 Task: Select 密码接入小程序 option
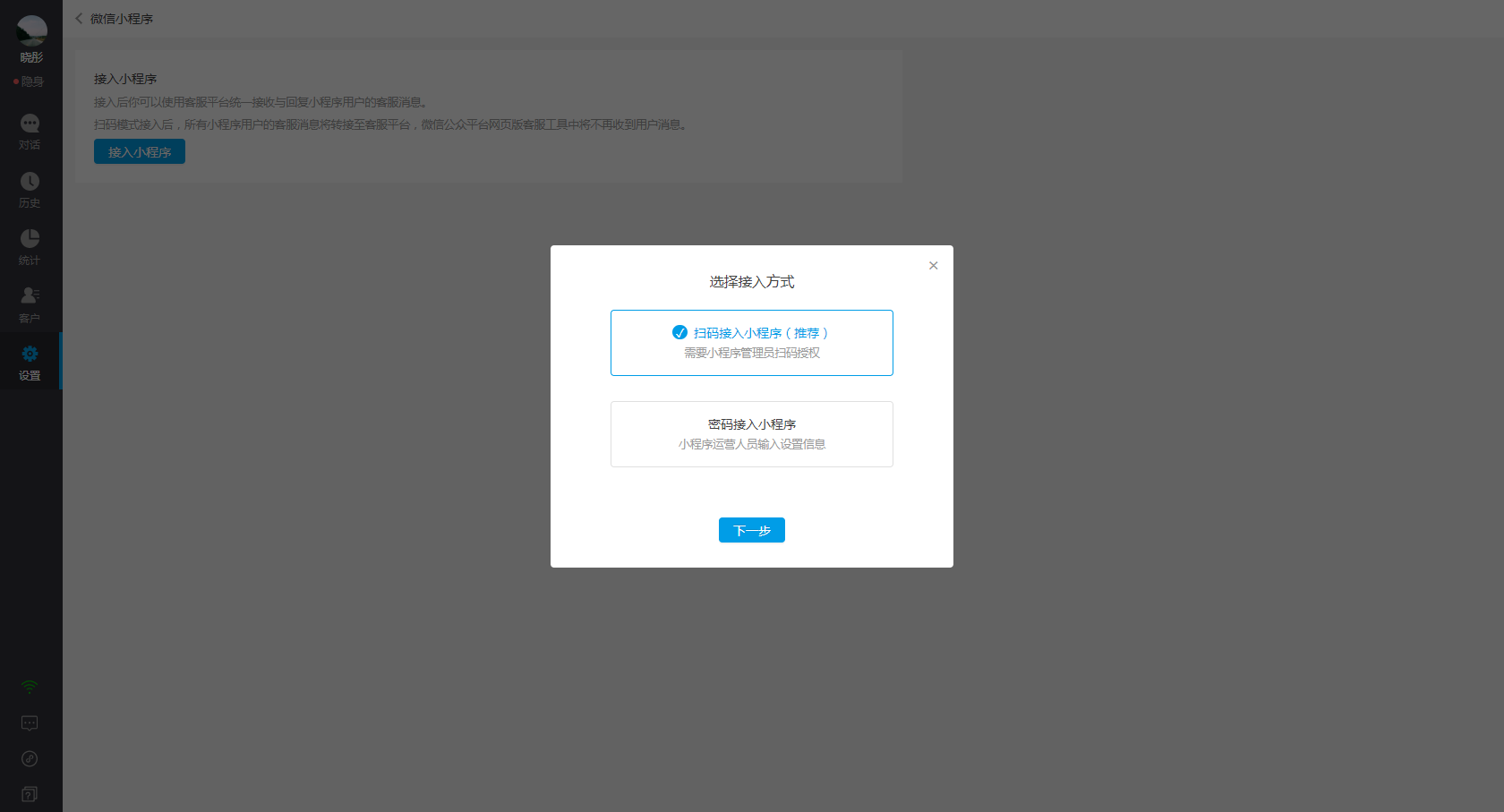751,433
